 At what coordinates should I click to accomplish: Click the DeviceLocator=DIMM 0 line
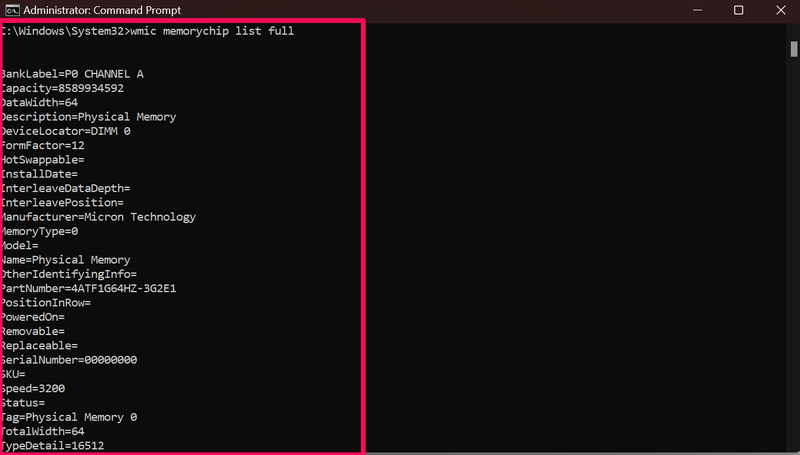coord(66,131)
